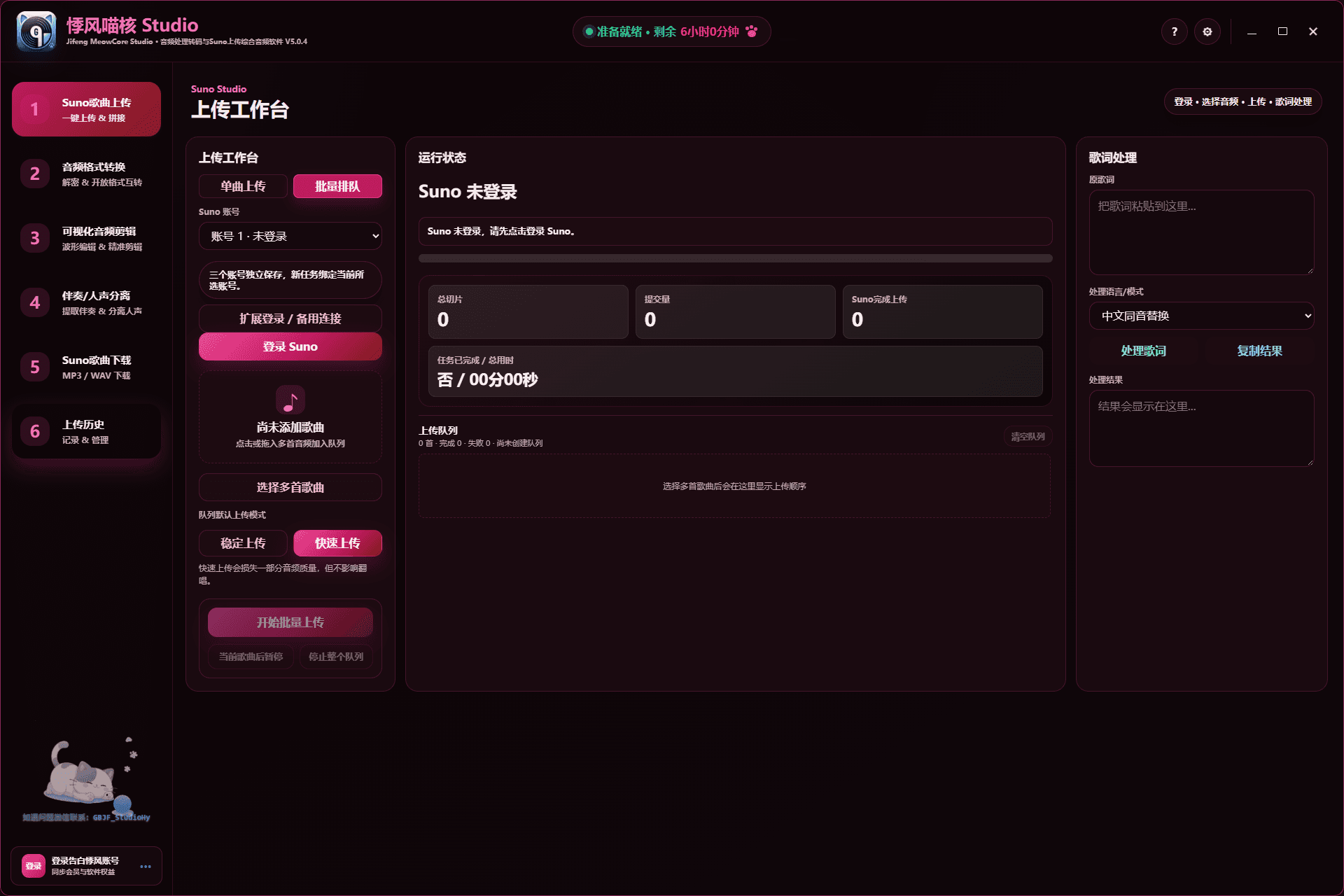Click the Suno完成上传 counter card

click(942, 311)
